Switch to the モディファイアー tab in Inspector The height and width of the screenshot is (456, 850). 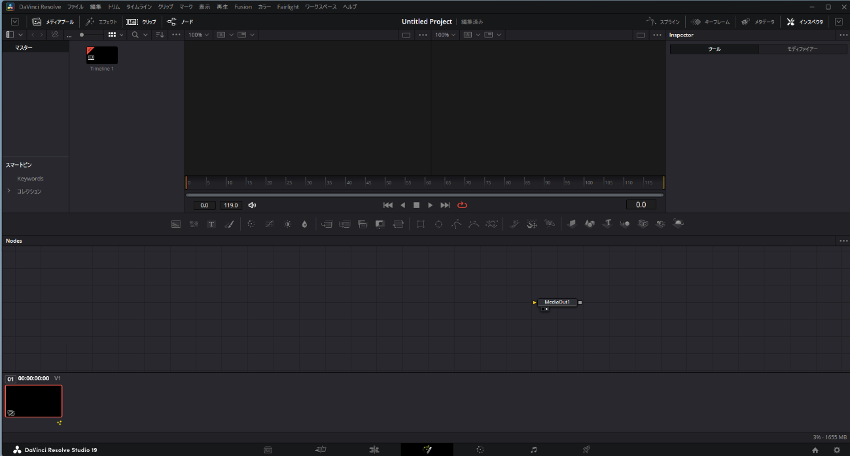802,48
